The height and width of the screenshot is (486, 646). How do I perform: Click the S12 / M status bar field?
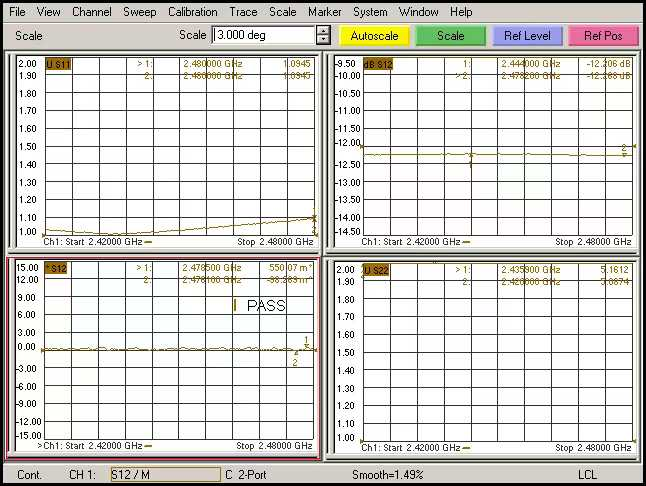tap(164, 475)
